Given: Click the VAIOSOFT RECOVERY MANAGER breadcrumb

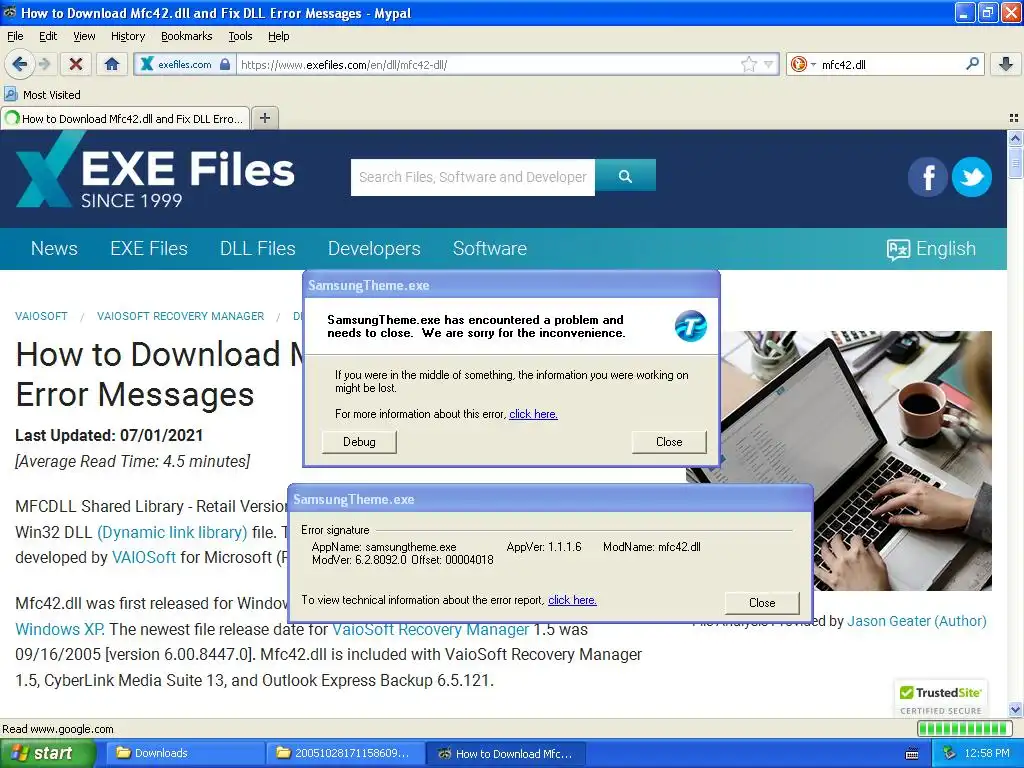Looking at the screenshot, I should (x=180, y=316).
